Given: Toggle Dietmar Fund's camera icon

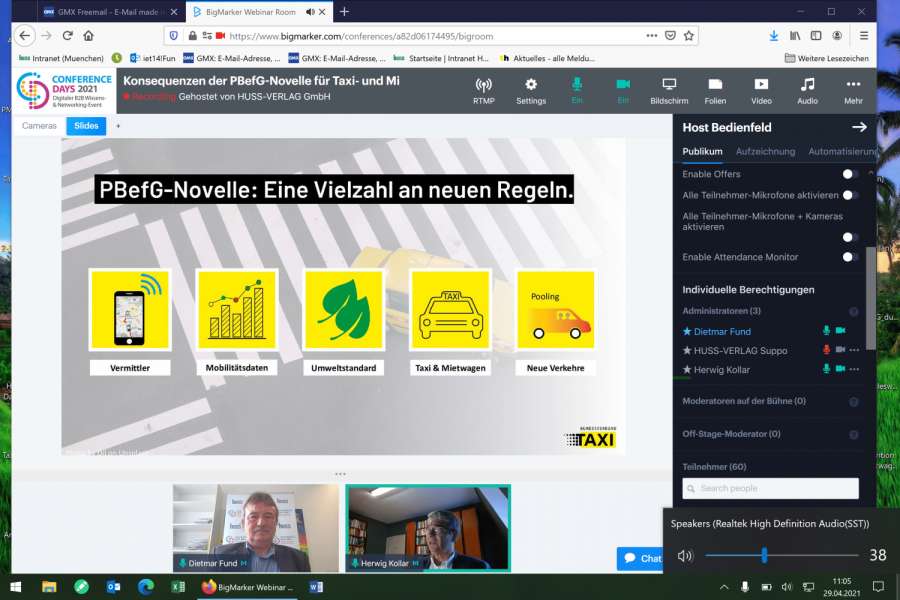Looking at the screenshot, I should coord(840,330).
